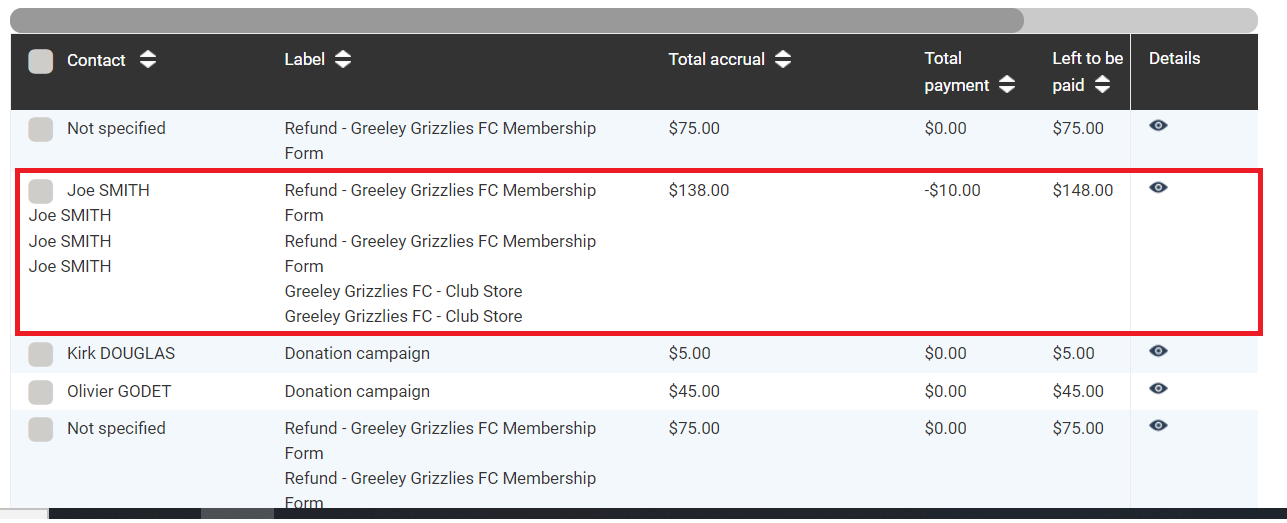Viewport: 1287px width, 523px height.
Task: Check the Kirk DOUGLAS row checkbox
Action: 41,354
